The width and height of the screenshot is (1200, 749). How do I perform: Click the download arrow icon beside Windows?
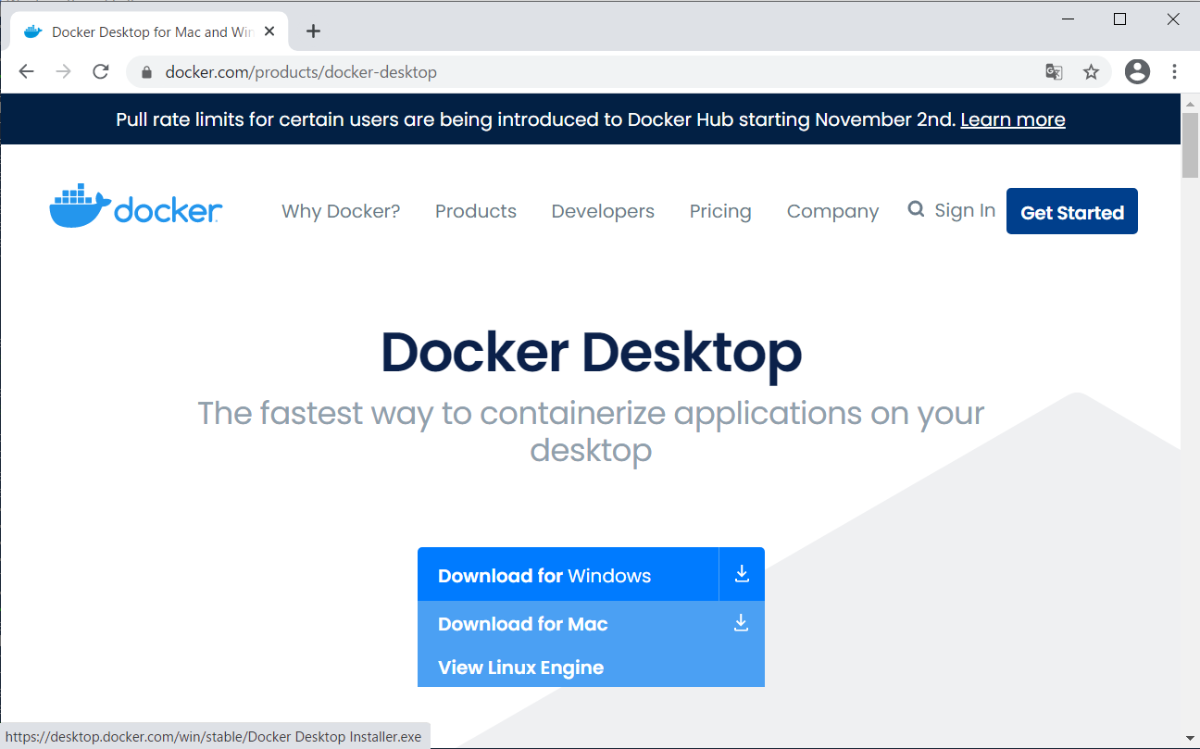pyautogui.click(x=742, y=574)
